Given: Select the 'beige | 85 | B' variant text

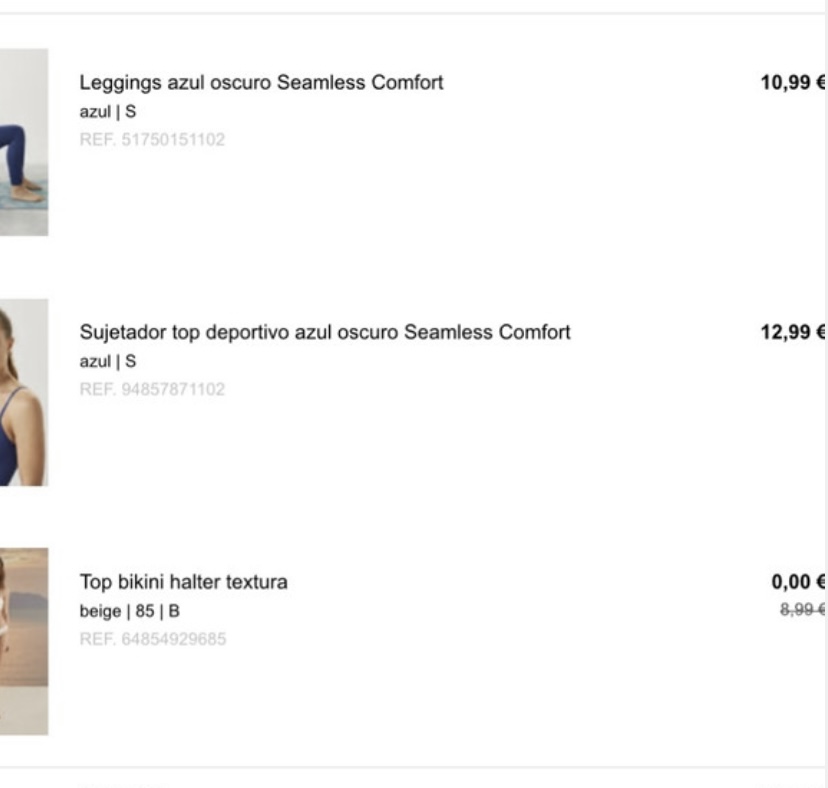Looking at the screenshot, I should click(130, 611).
